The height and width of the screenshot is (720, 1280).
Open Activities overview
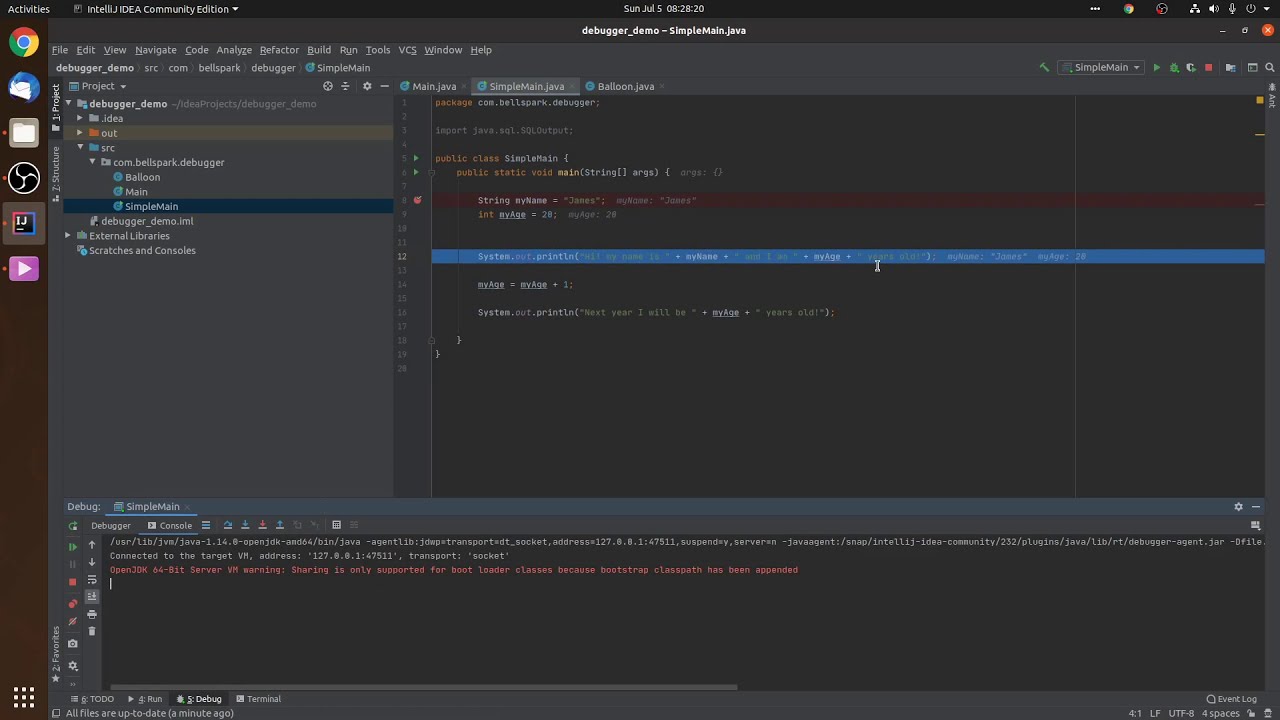point(29,9)
